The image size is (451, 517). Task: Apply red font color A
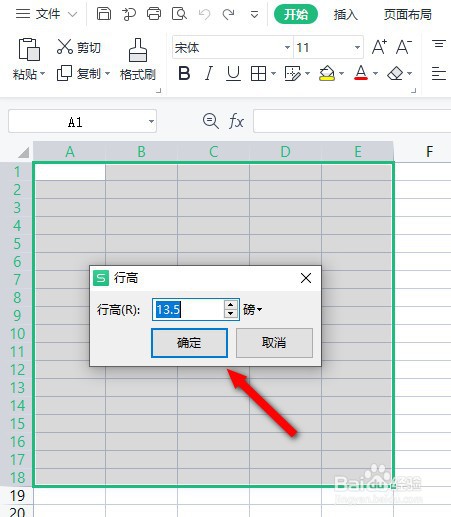[361, 73]
